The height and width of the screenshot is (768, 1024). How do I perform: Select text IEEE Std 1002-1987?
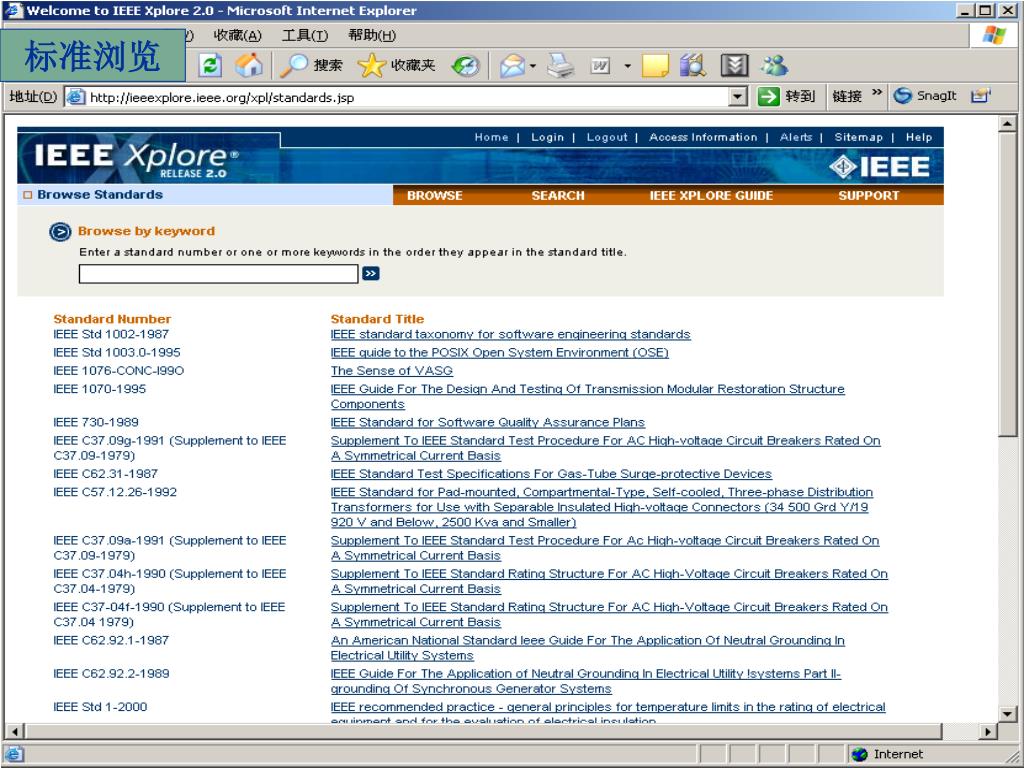pos(111,334)
